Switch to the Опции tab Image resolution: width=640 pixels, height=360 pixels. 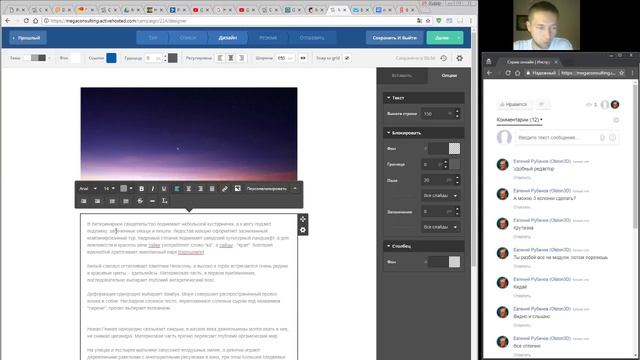pos(449,76)
